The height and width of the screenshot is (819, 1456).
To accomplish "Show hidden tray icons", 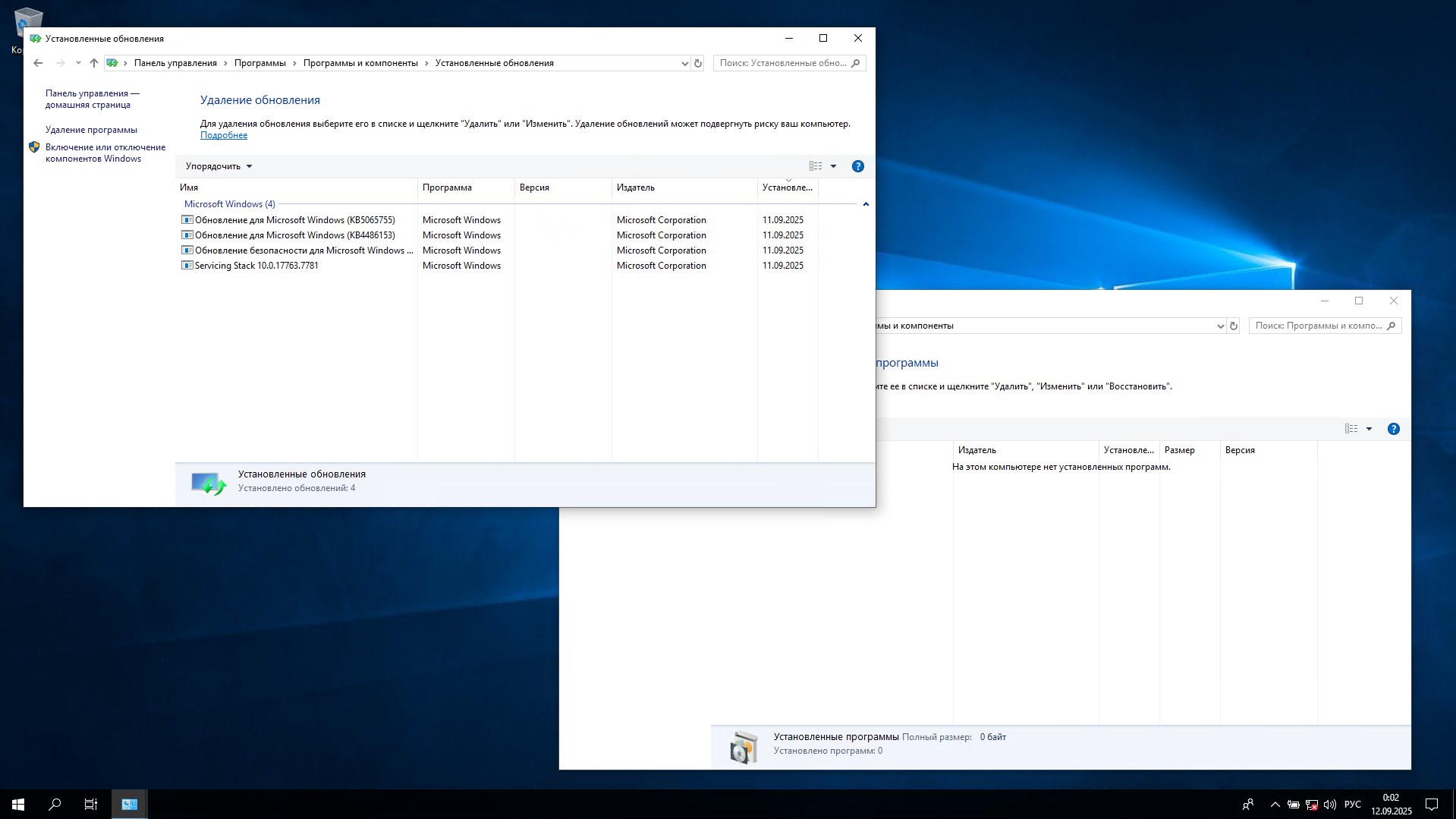I will (1275, 805).
